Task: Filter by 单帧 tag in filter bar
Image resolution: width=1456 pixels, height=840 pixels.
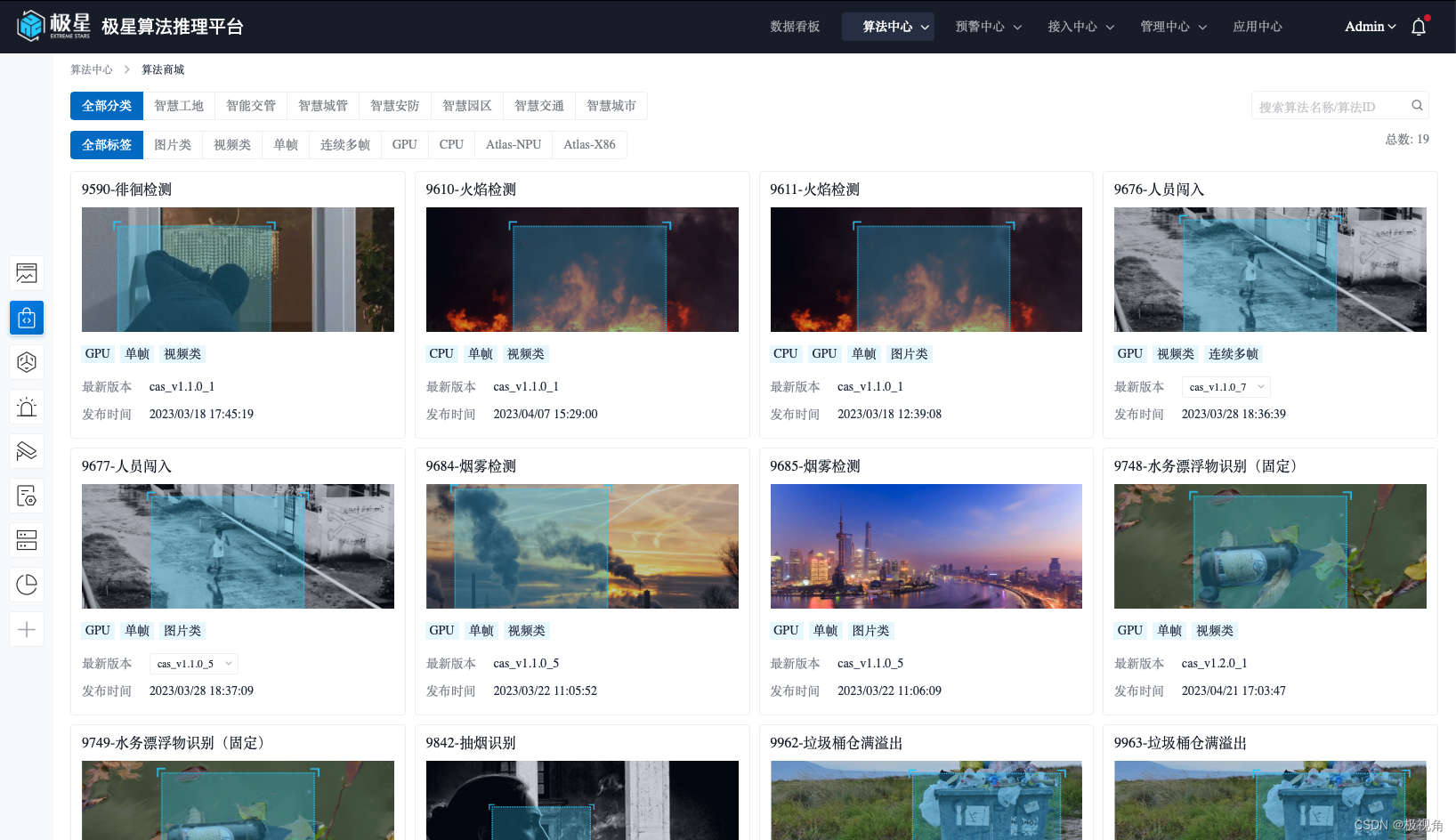Action: pos(286,145)
